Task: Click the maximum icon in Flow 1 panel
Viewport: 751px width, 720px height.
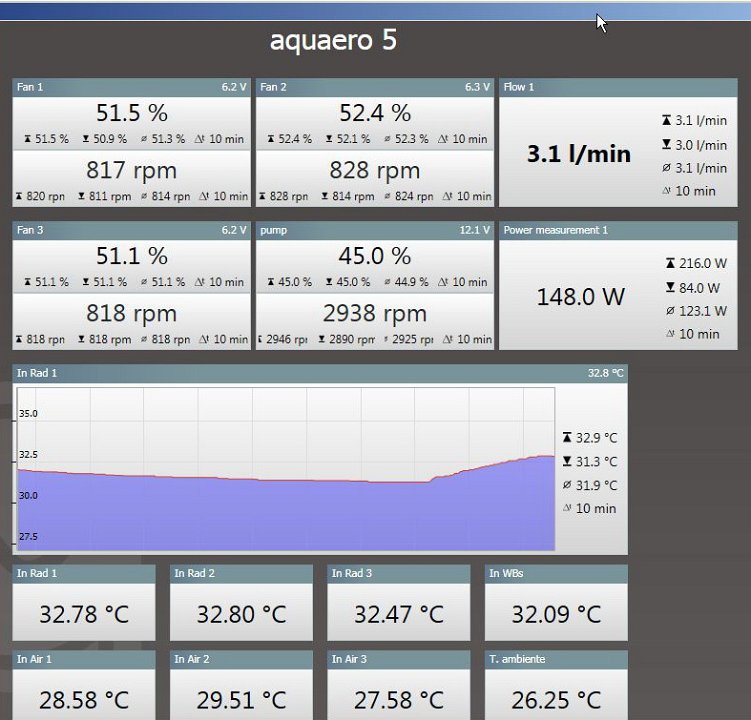Action: 666,120
